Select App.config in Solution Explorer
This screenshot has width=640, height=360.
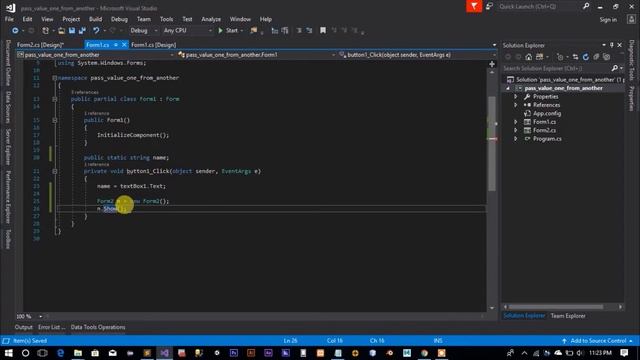tap(547, 113)
